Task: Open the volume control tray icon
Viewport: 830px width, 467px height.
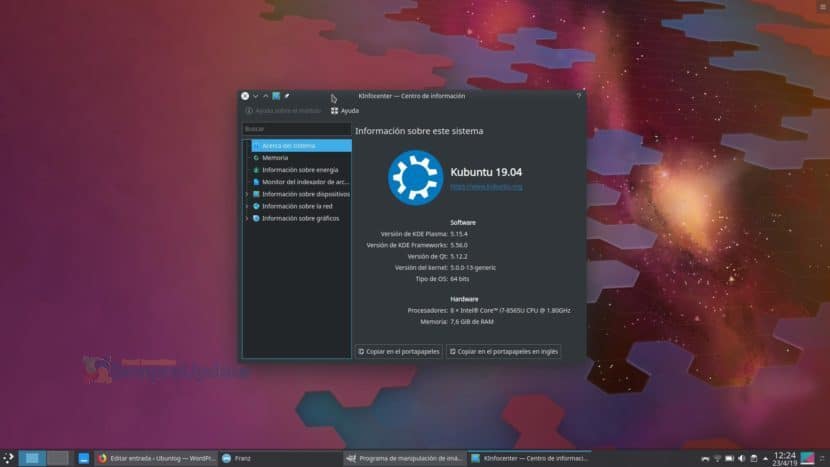Action: [x=742, y=459]
